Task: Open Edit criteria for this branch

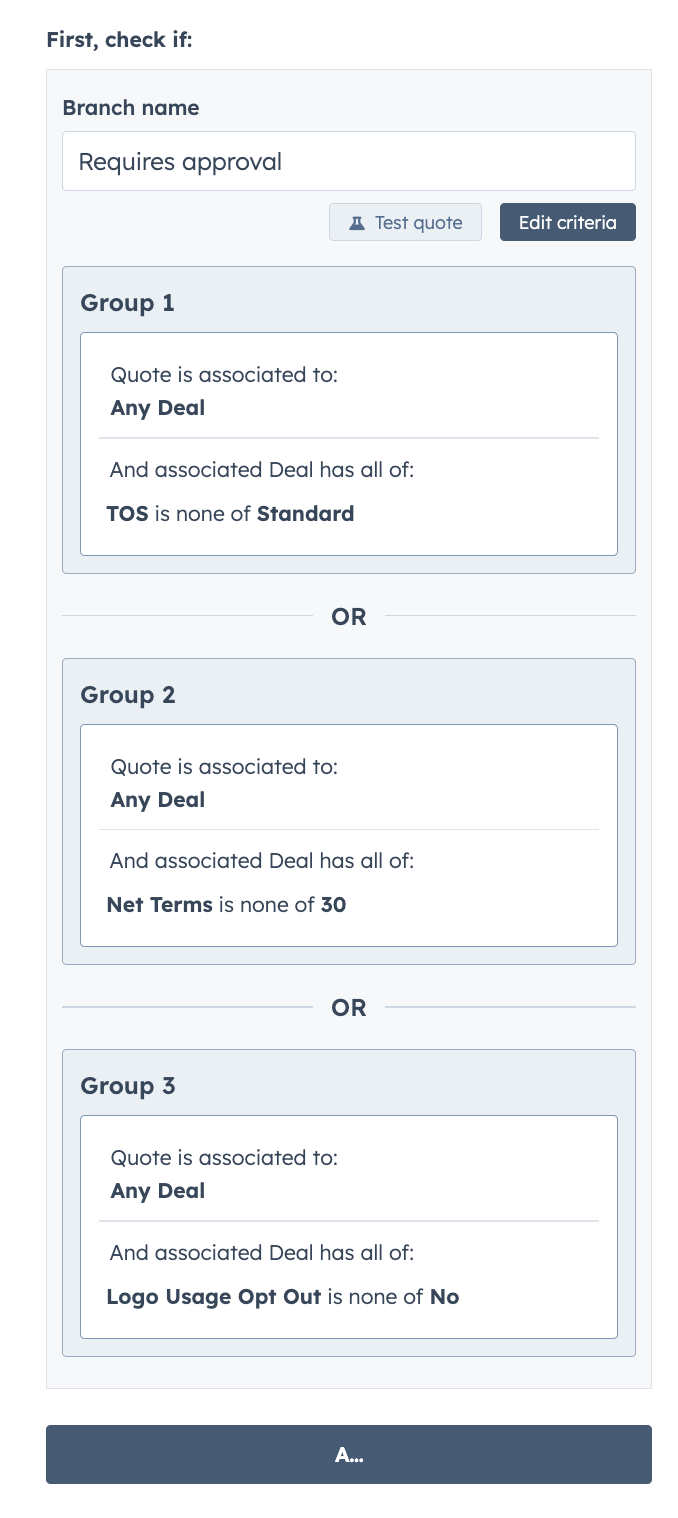Action: click(567, 222)
